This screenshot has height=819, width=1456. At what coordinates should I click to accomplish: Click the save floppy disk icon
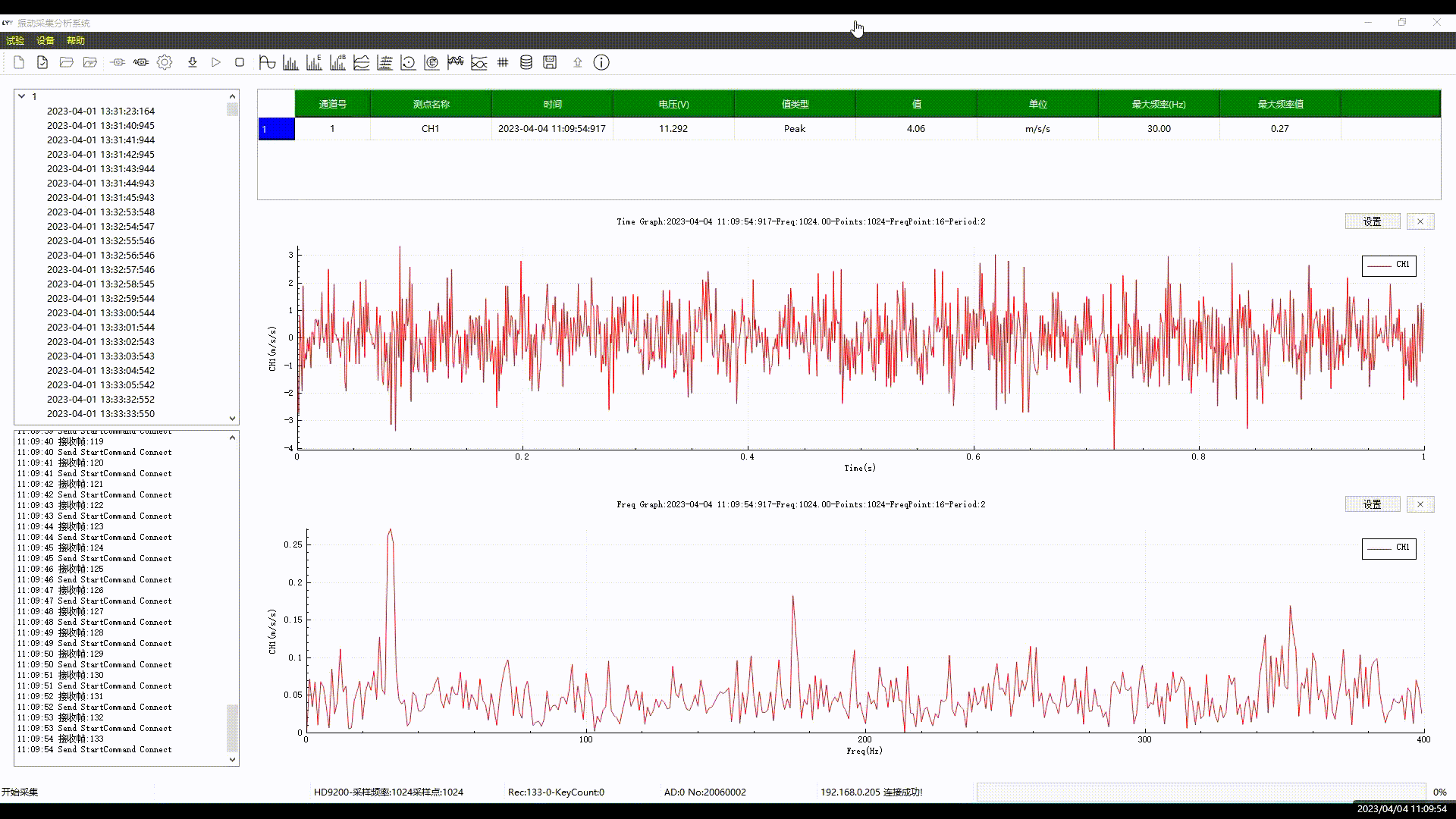pyautogui.click(x=550, y=63)
